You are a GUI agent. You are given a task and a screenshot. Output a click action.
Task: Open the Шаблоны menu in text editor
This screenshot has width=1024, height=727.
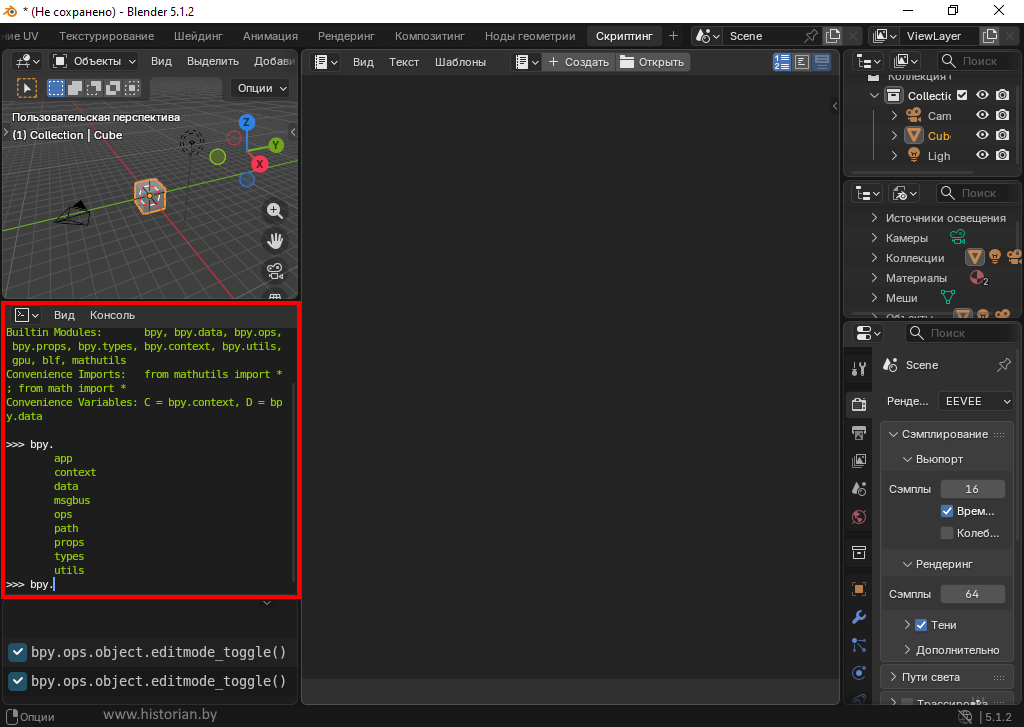tap(460, 62)
